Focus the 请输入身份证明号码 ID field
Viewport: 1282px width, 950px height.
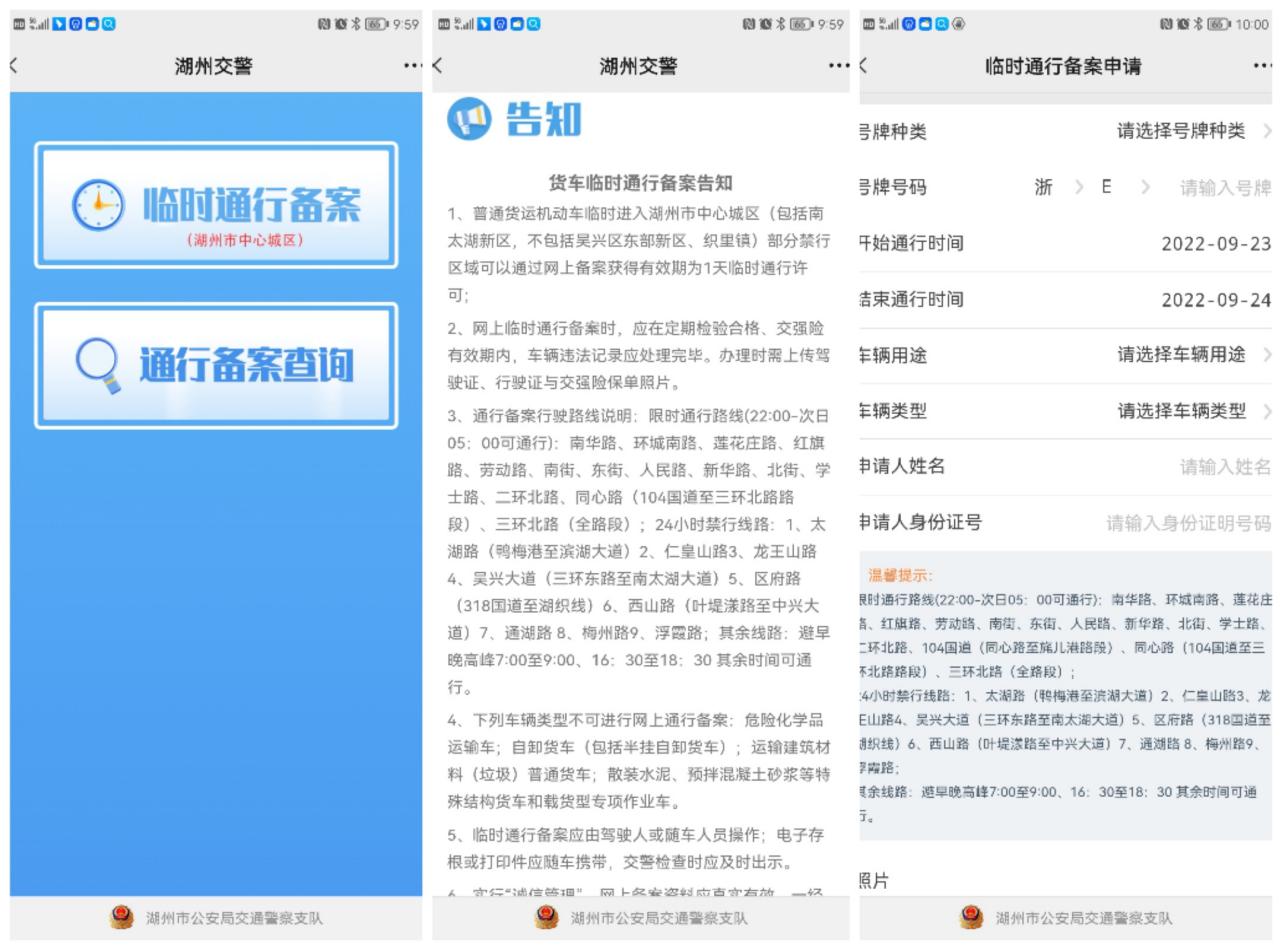coord(1187,523)
